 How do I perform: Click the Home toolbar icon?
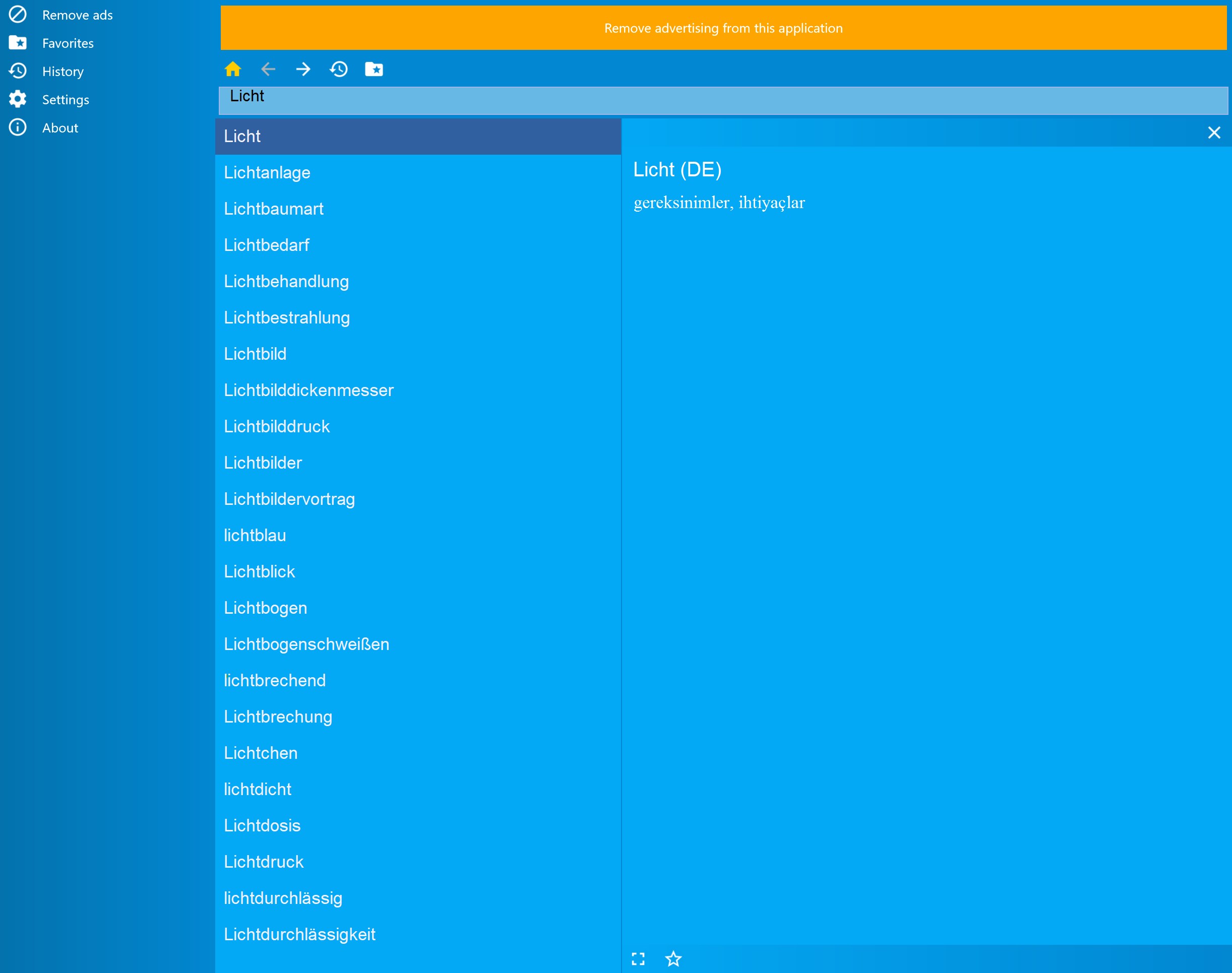[232, 70]
